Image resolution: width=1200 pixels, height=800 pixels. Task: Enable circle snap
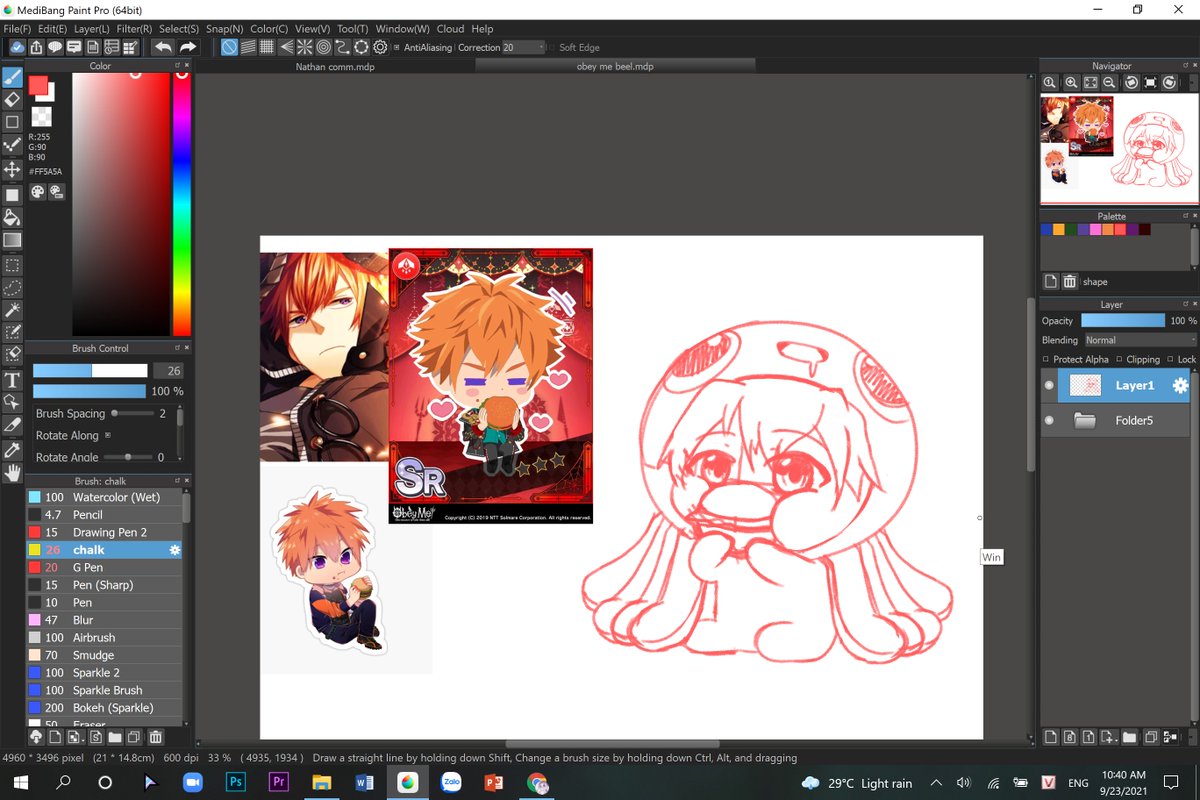(x=324, y=47)
